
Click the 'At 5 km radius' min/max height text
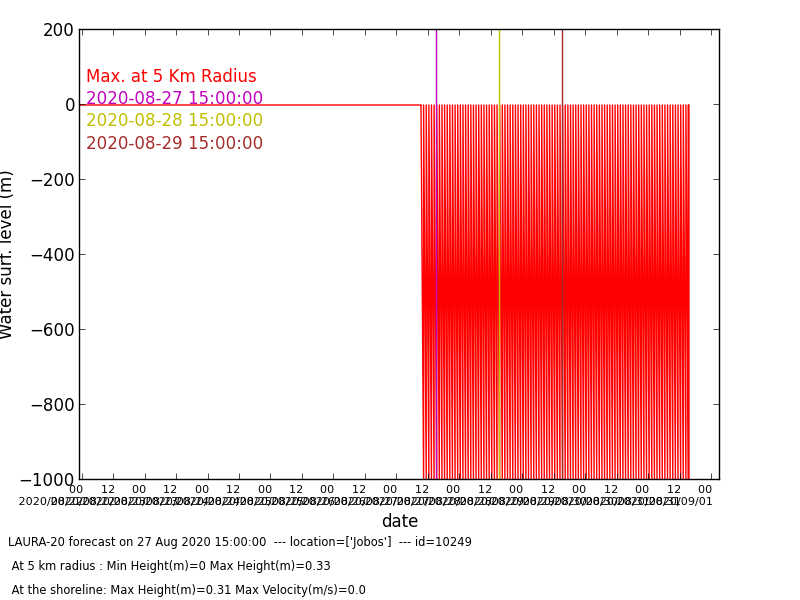(170, 566)
